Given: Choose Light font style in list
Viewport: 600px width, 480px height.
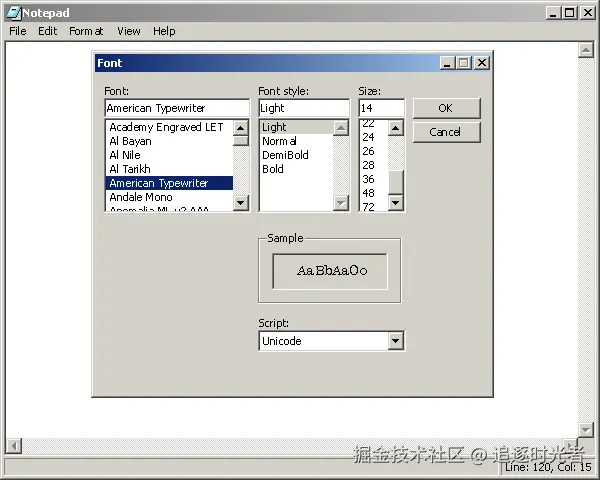Looking at the screenshot, I should pyautogui.click(x=297, y=127).
